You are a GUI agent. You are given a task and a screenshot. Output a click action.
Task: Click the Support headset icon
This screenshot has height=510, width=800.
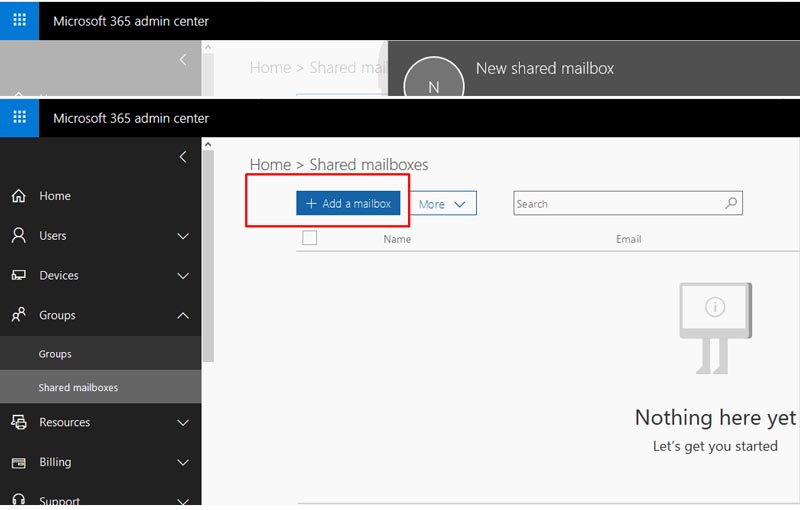click(18, 499)
